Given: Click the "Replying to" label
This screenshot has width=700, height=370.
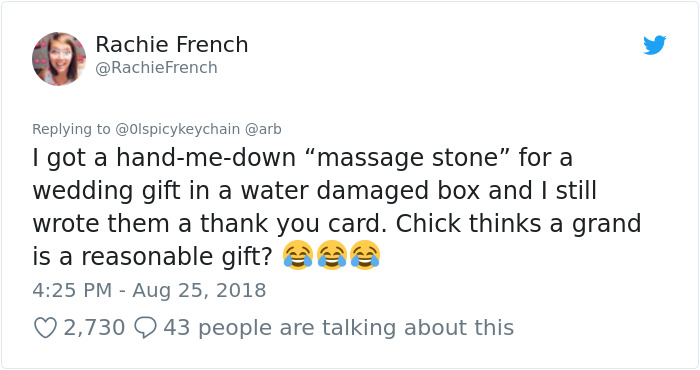Looking at the screenshot, I should 71,129.
